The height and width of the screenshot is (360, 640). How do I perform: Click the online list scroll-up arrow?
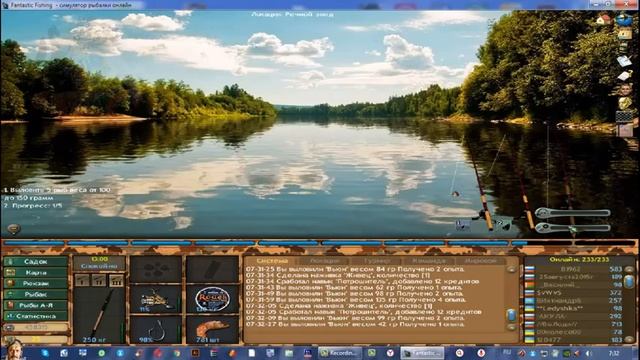(x=629, y=269)
